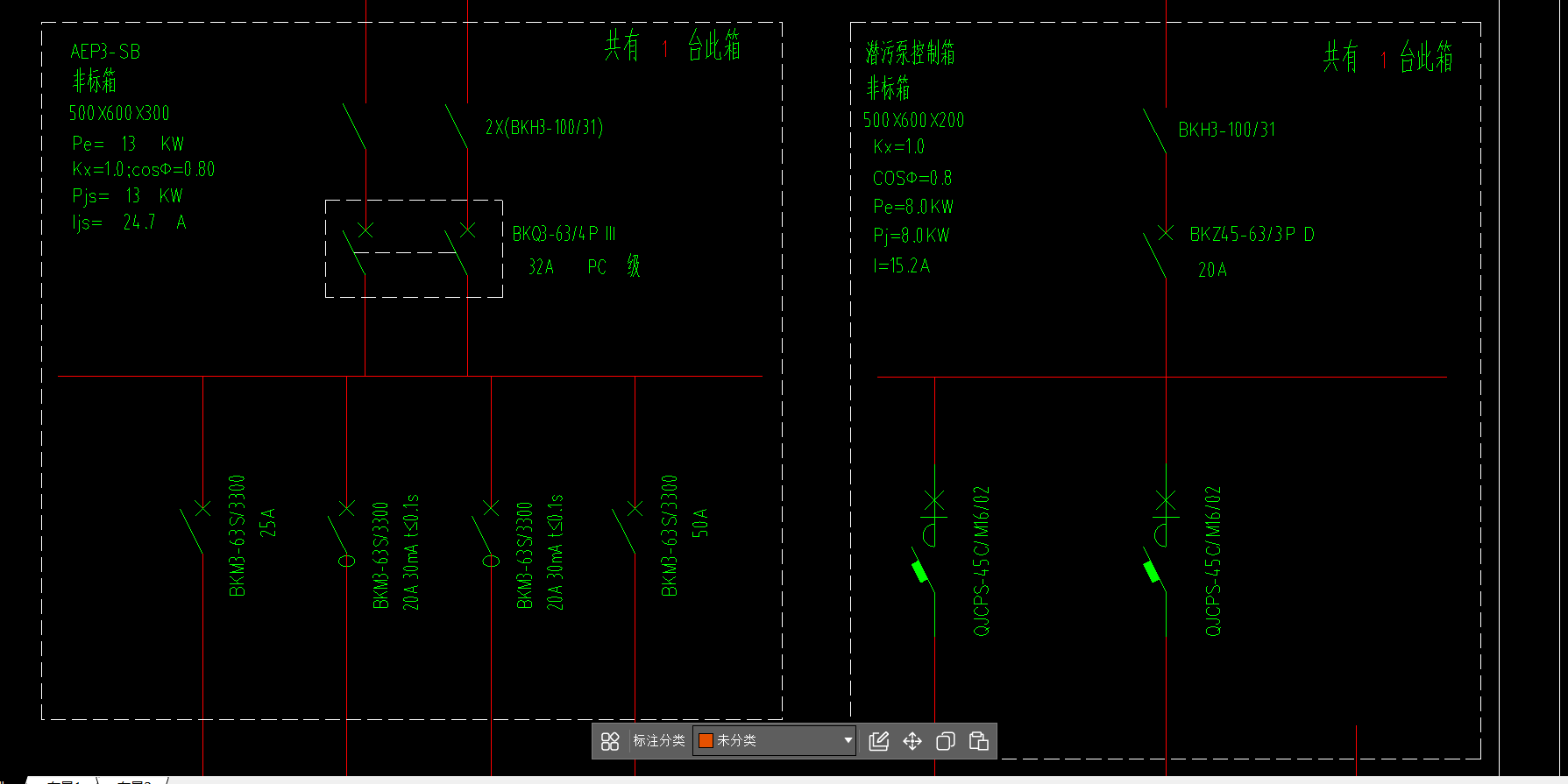Click the copy annotation icon

tap(946, 741)
